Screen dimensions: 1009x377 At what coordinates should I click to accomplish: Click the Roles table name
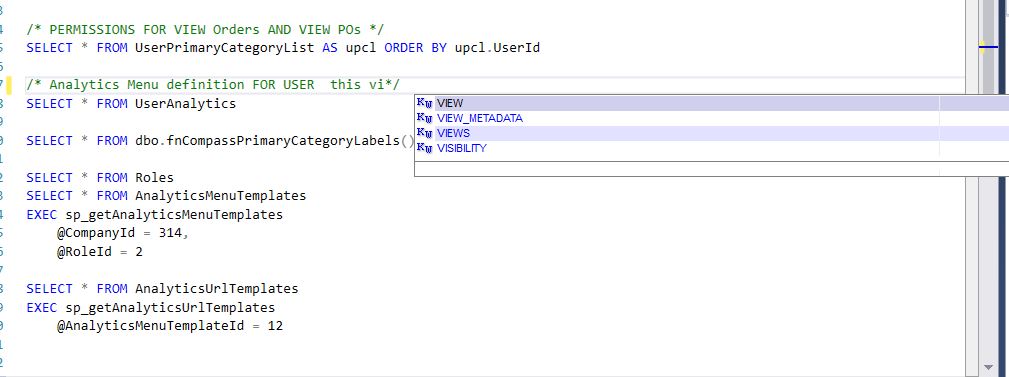coord(154,178)
